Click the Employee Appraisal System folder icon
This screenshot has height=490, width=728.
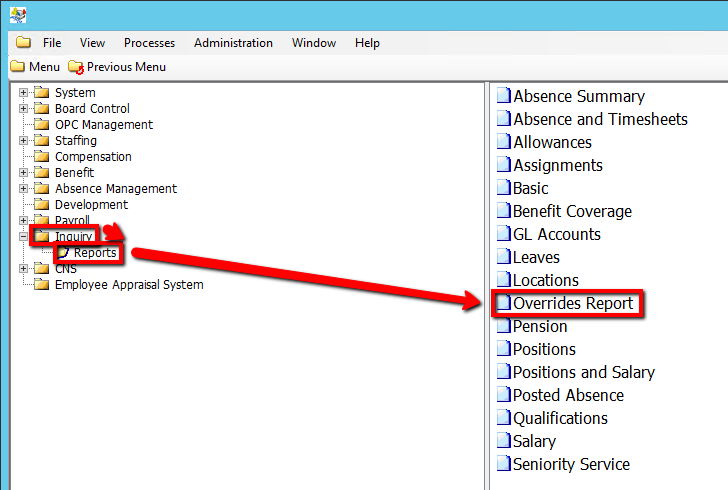pos(41,285)
